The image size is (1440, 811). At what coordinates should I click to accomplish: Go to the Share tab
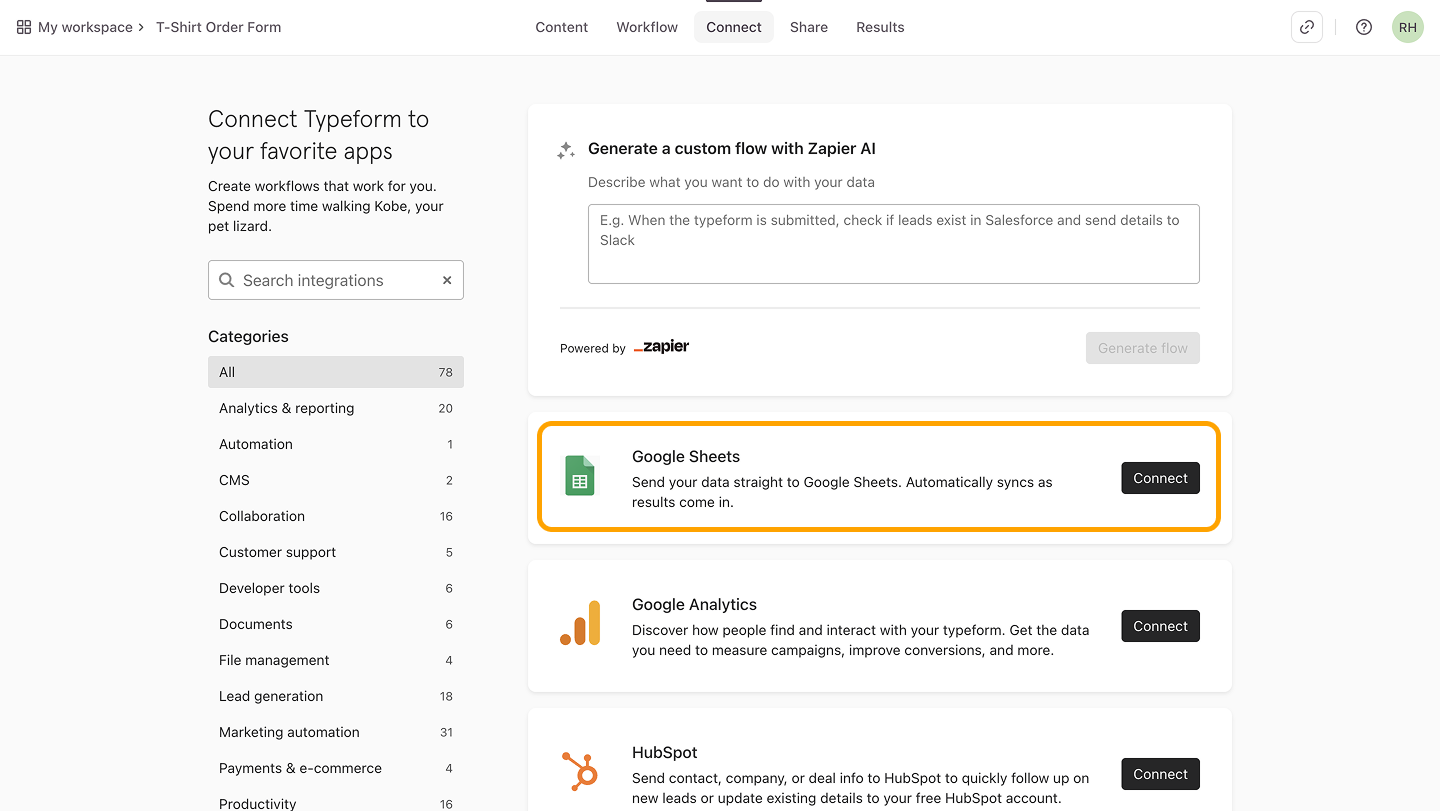pos(809,27)
